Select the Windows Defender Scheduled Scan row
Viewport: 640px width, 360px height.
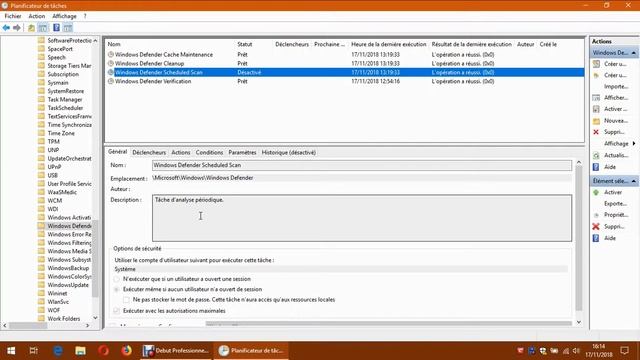345,73
